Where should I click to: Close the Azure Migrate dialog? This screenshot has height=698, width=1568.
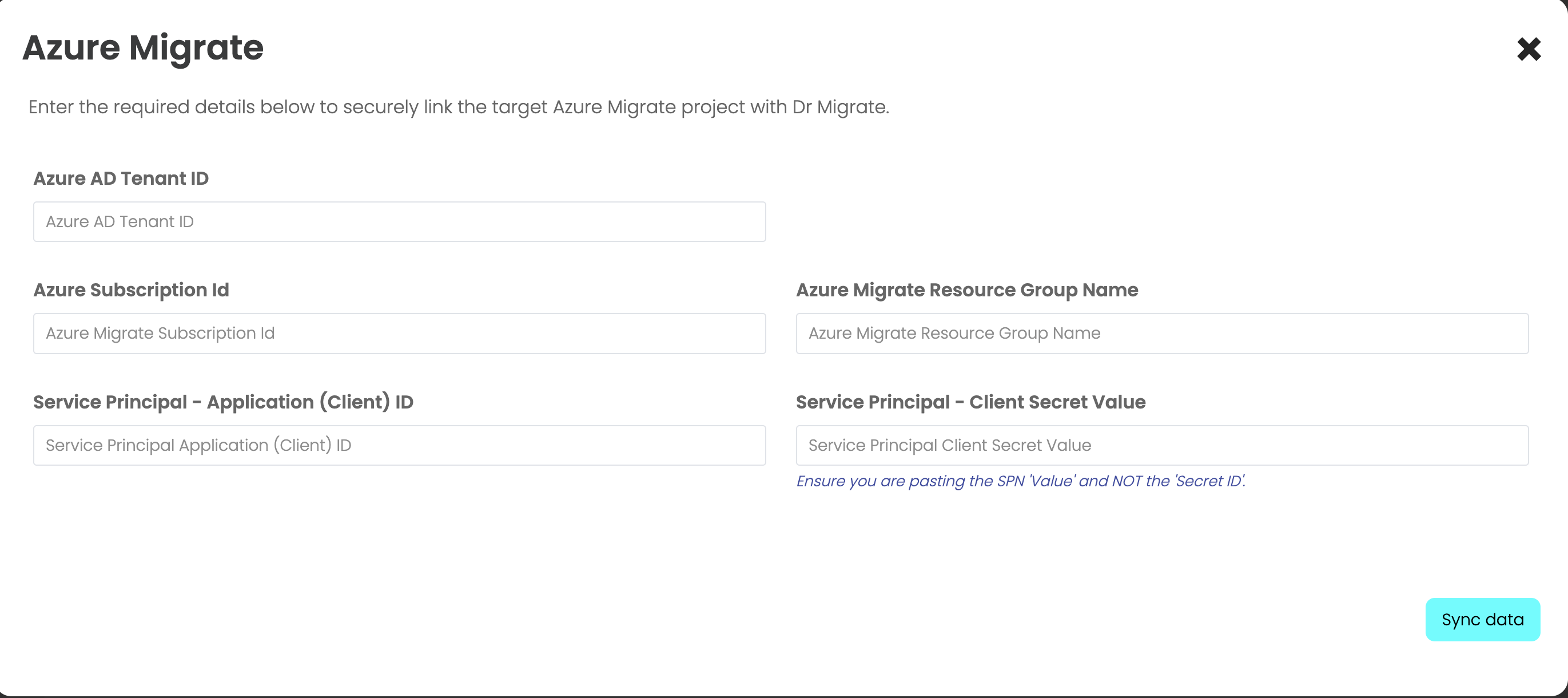pos(1529,49)
